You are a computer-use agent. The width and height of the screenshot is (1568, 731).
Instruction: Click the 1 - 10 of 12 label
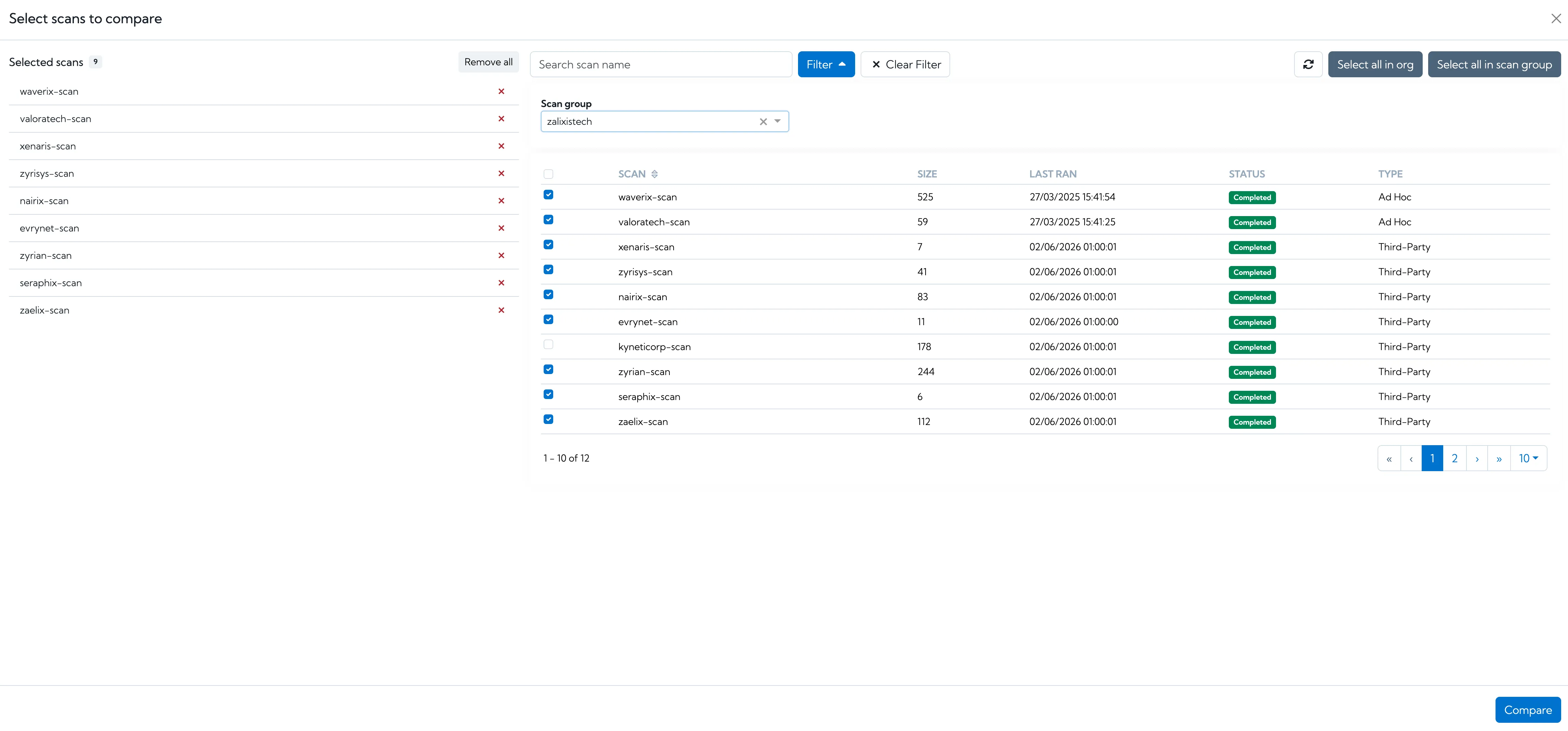point(566,458)
